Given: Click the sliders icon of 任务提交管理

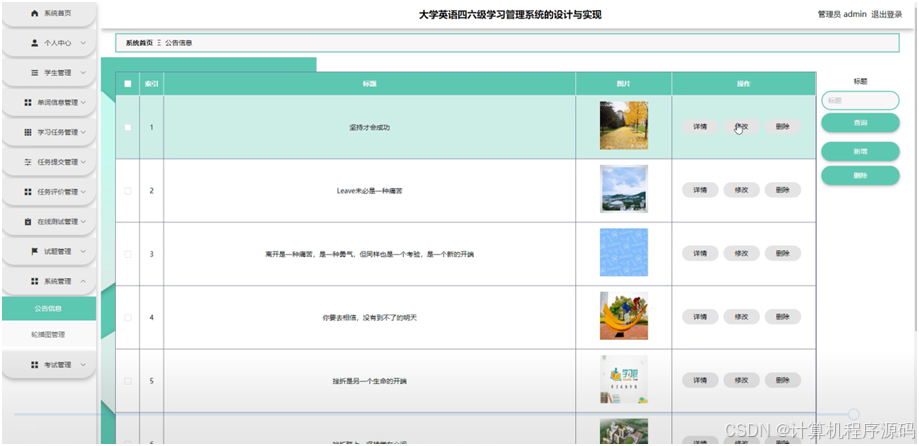Looking at the screenshot, I should pyautogui.click(x=28, y=162).
